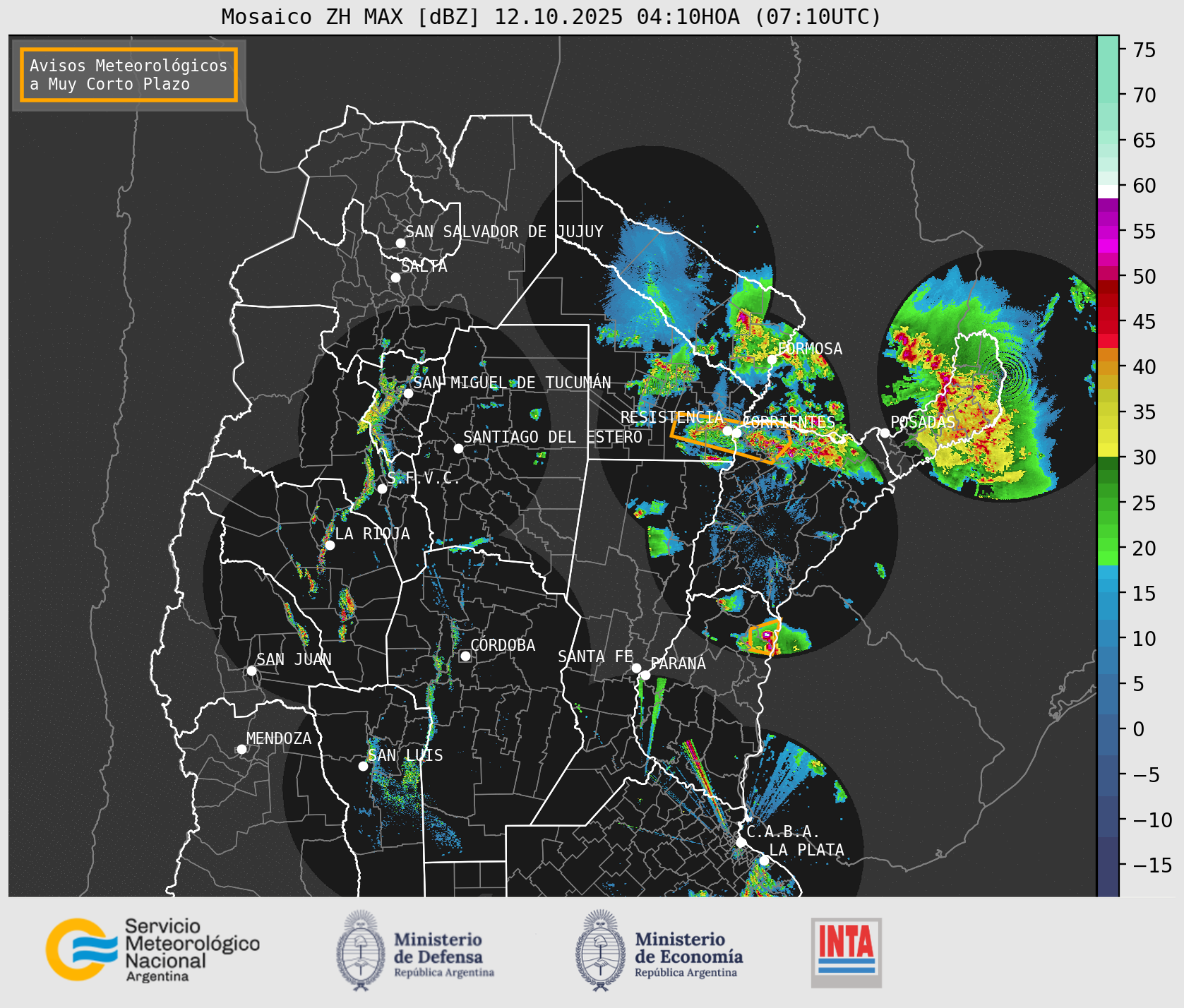This screenshot has height=1008, width=1184.
Task: Click the Servicio Meteorológico Nacional logo
Action: (153, 949)
